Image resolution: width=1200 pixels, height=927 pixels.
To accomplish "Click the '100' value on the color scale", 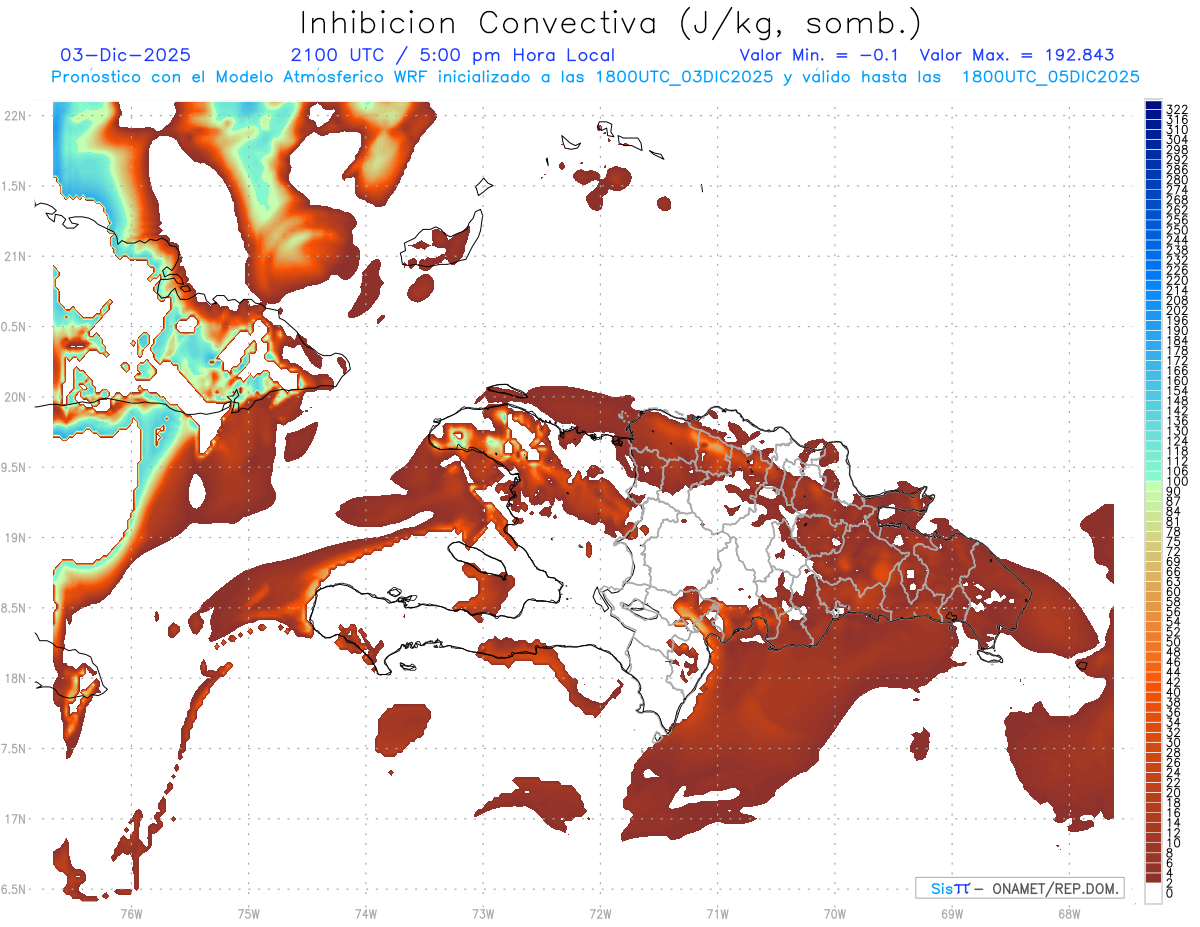I will 1177,482.
